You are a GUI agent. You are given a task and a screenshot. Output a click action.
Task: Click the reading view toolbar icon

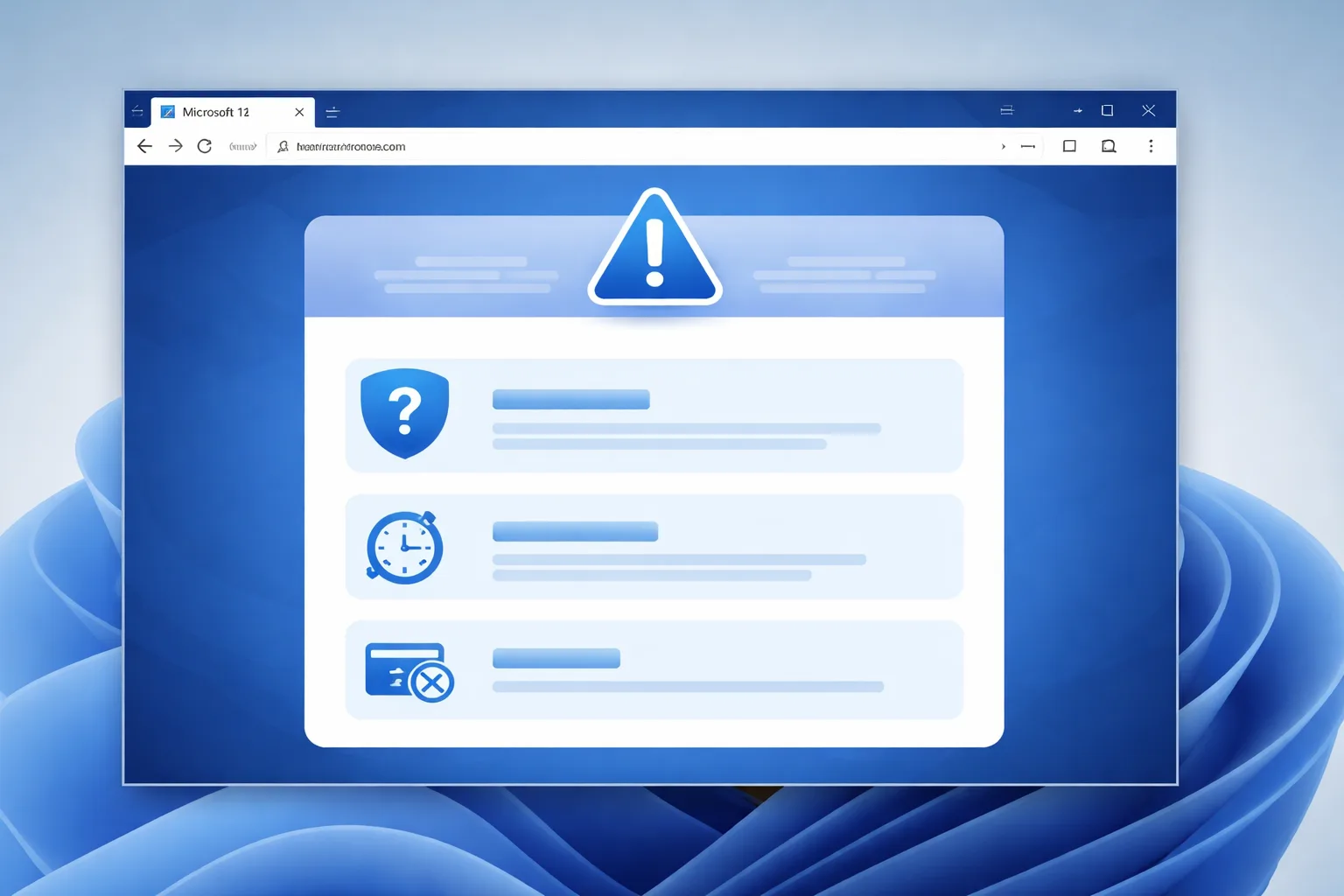pos(1109,146)
